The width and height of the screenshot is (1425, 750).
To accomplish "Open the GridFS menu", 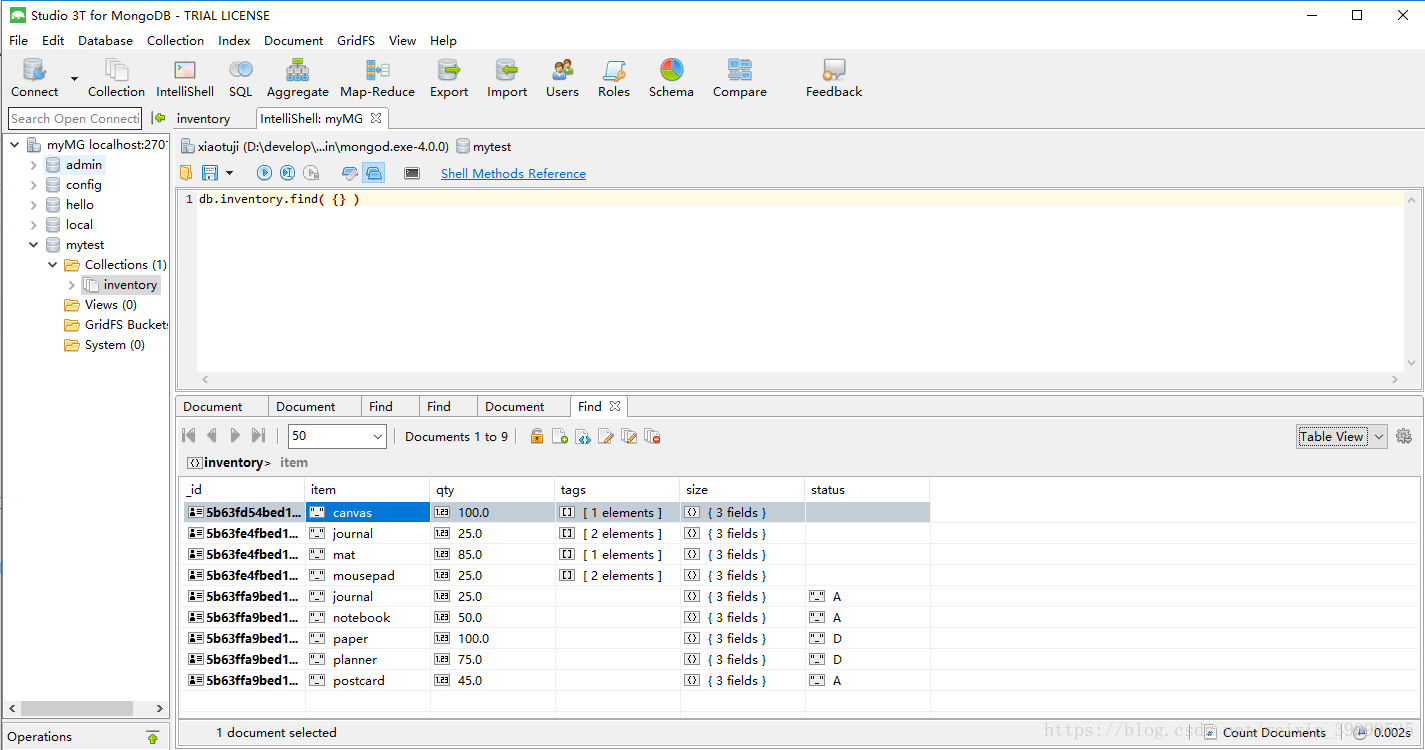I will 356,41.
